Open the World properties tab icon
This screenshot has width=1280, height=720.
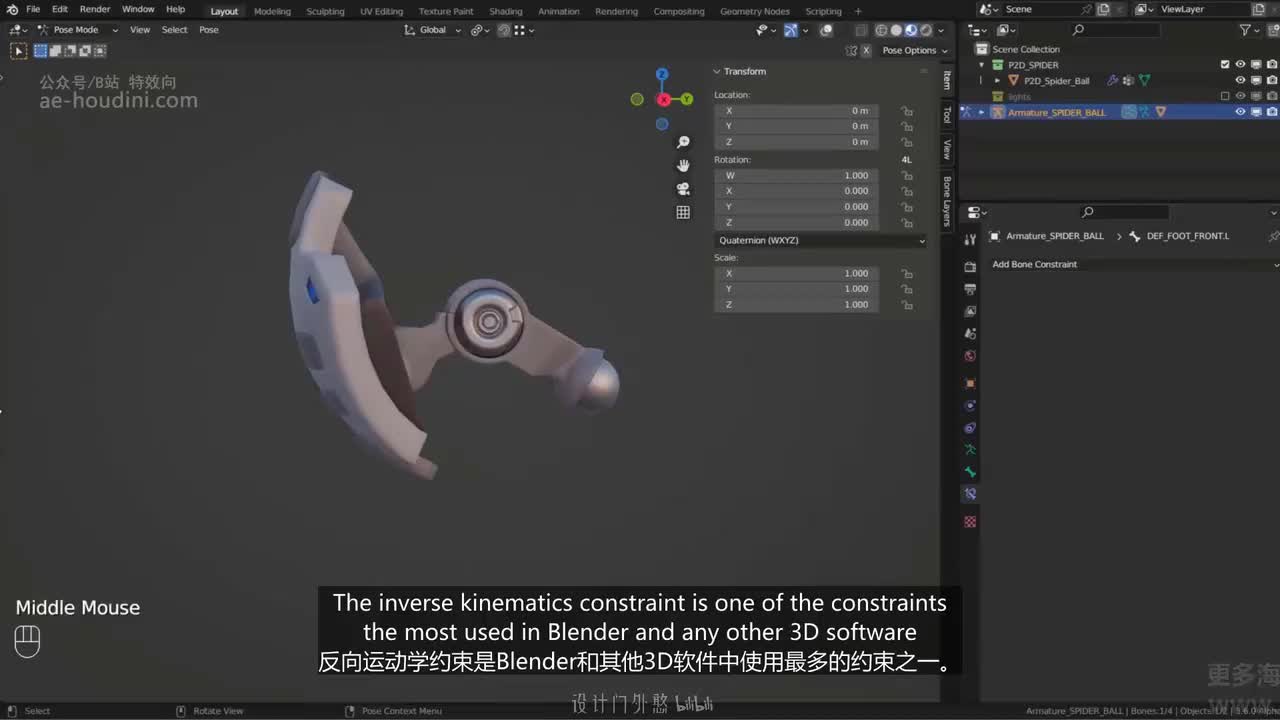pos(969,355)
